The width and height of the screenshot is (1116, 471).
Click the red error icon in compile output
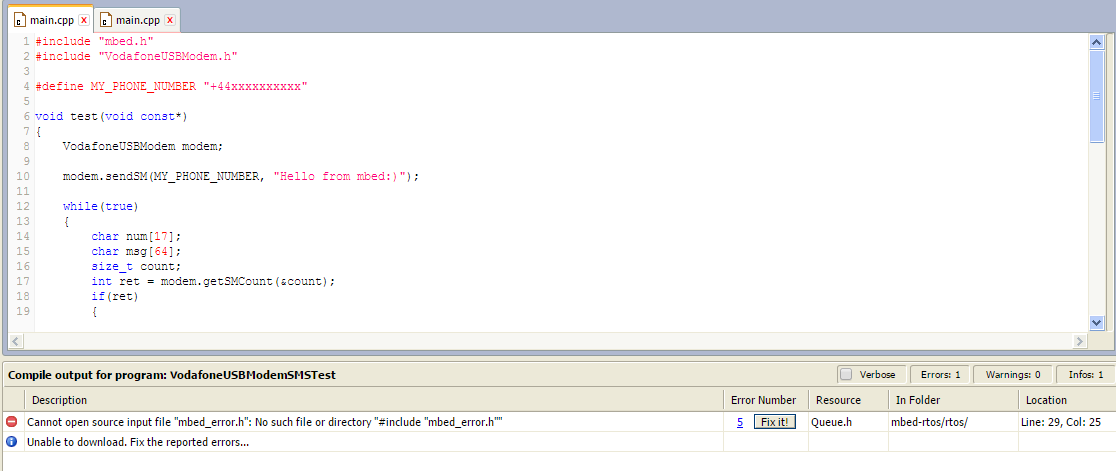click(x=11, y=422)
